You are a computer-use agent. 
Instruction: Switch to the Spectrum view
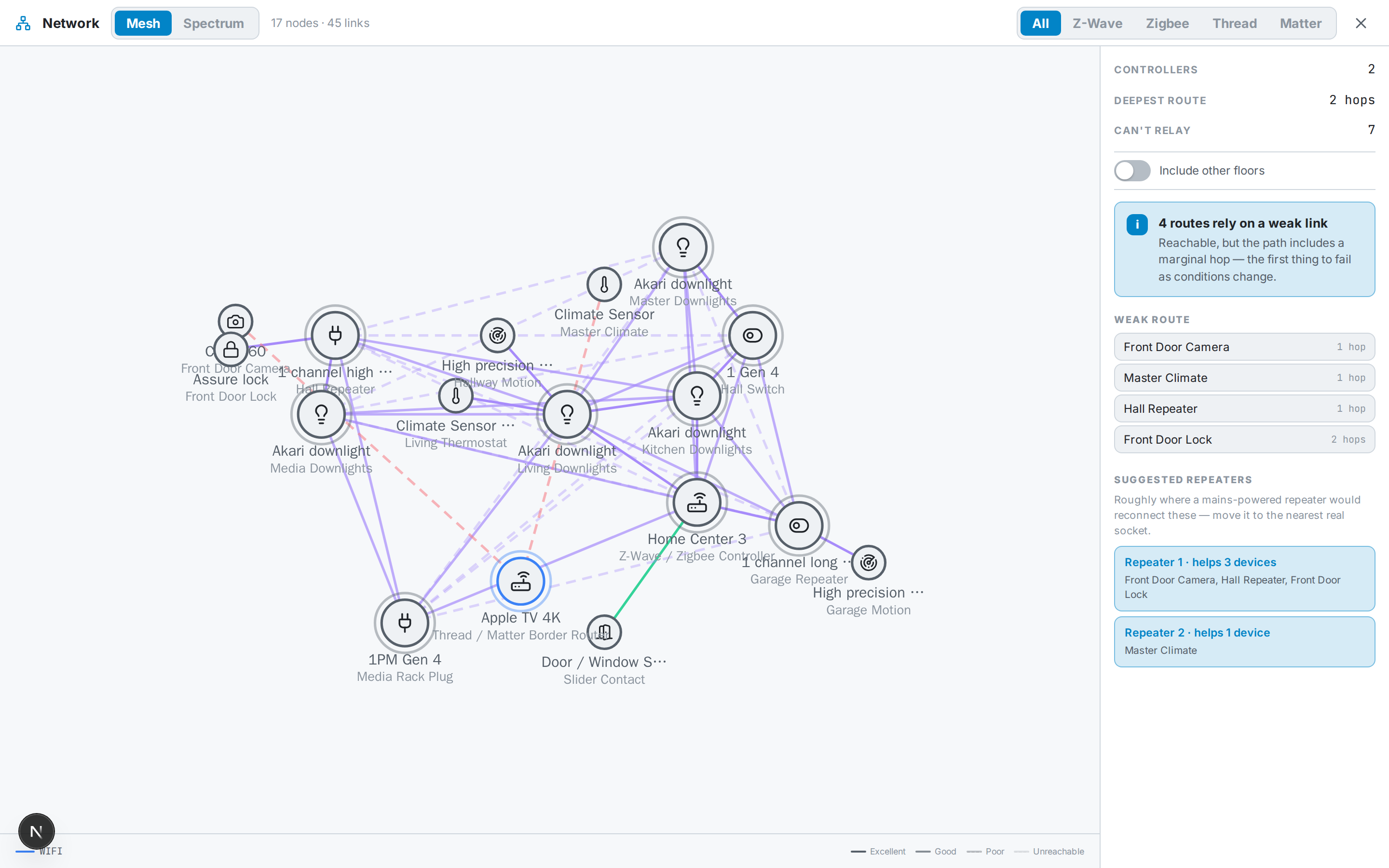click(x=214, y=23)
